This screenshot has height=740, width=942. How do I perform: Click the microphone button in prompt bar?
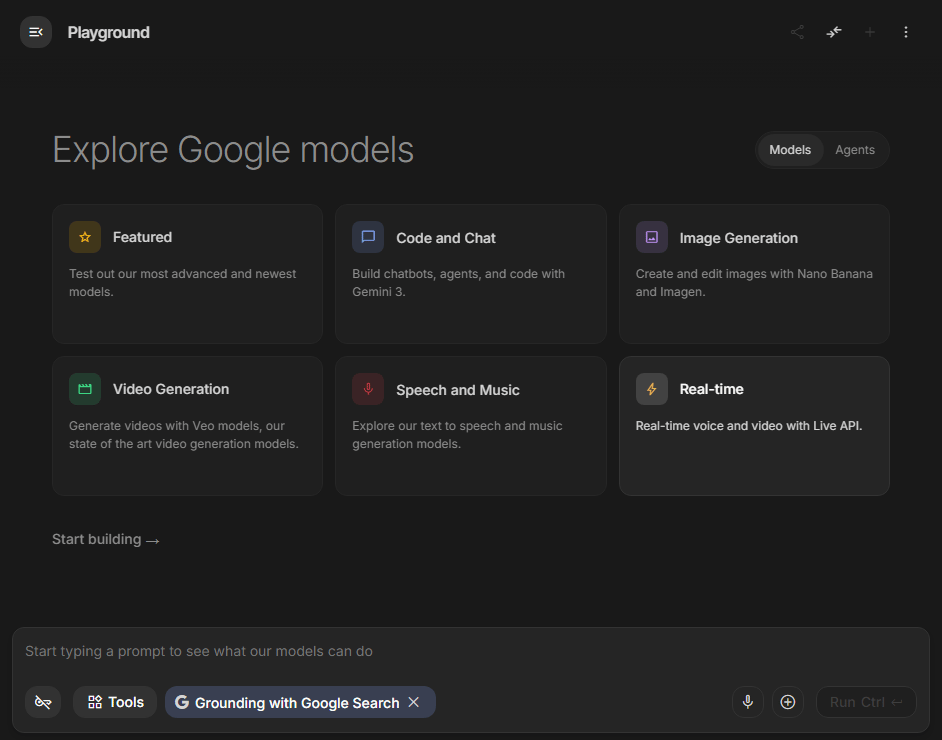pos(747,702)
